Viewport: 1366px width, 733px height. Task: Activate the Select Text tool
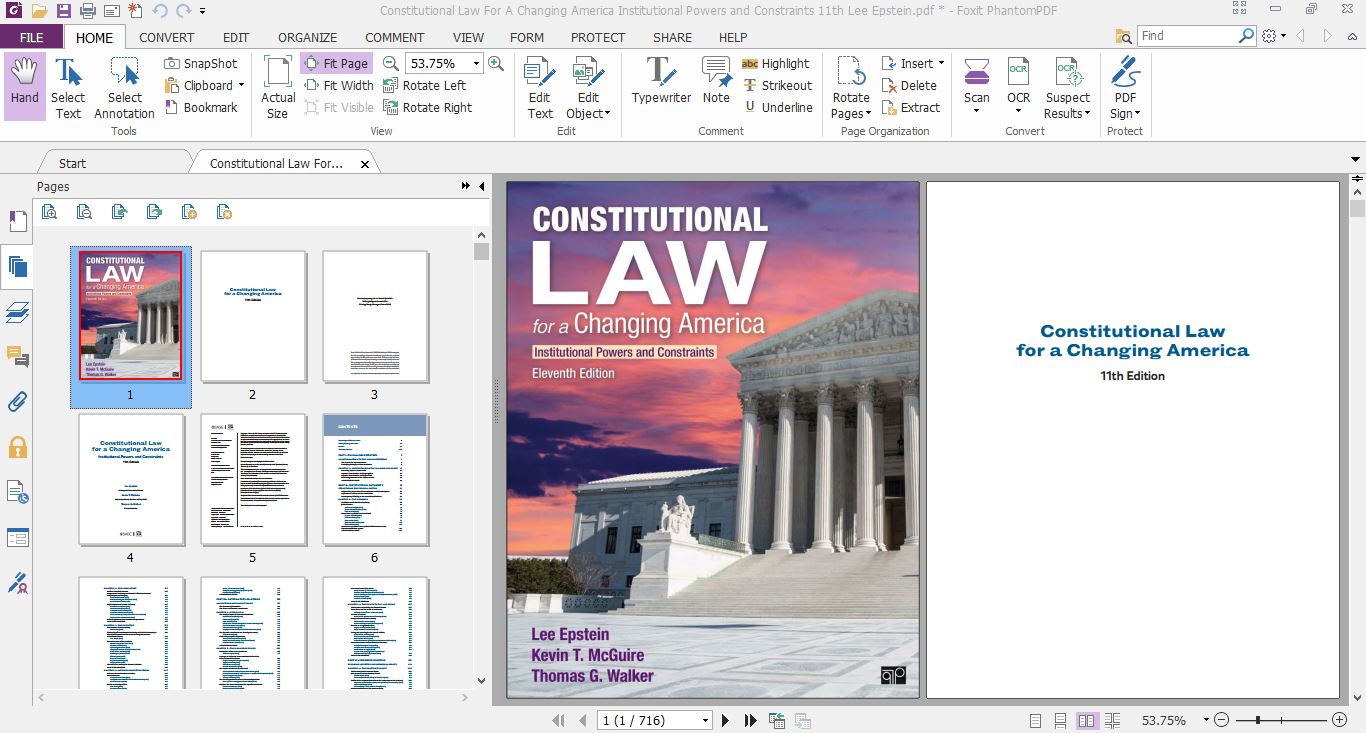pos(68,88)
